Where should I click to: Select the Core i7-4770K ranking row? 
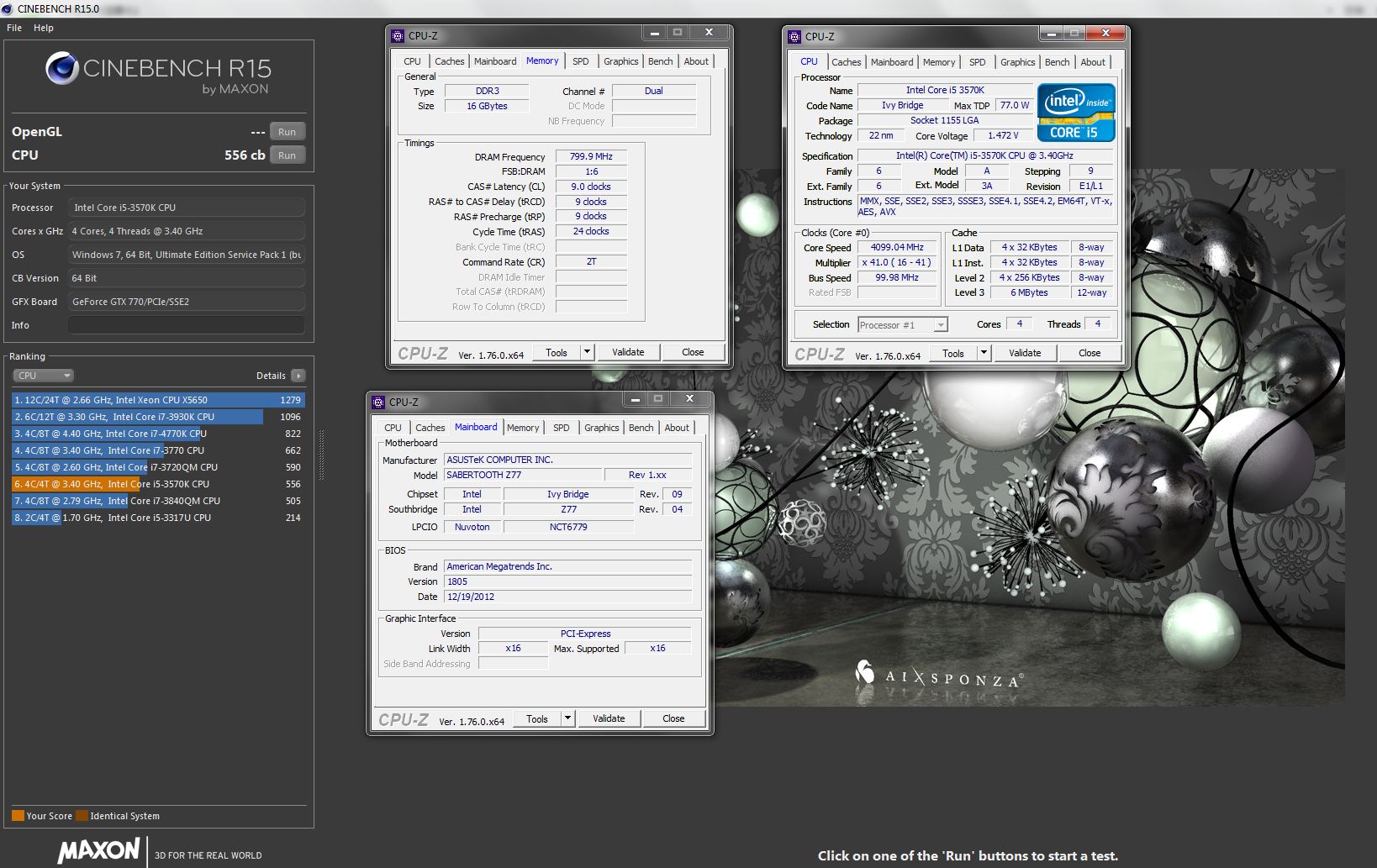158,434
